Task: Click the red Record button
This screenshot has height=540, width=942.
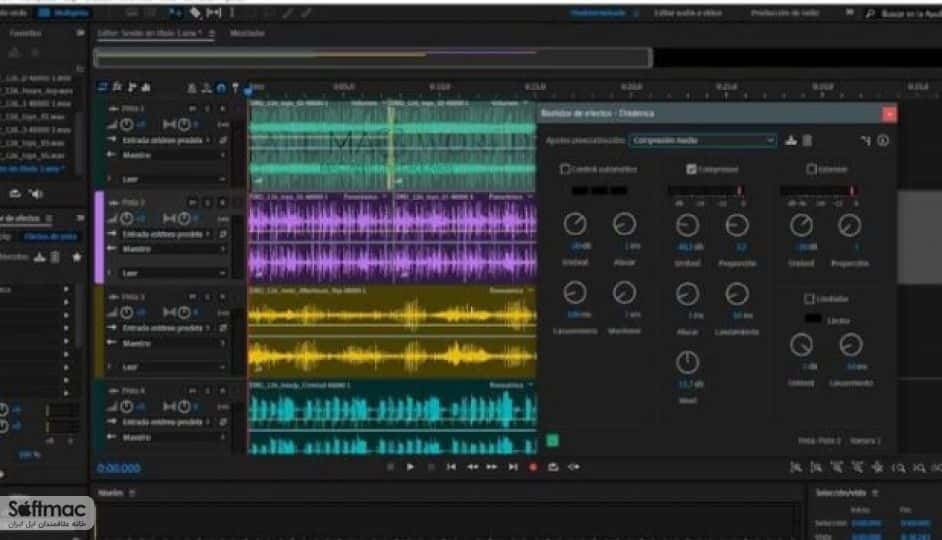Action: pyautogui.click(x=532, y=467)
